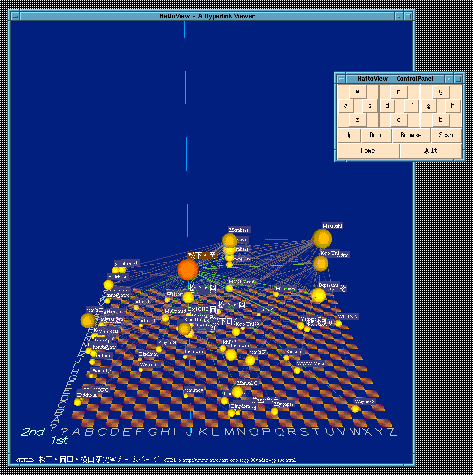Image resolution: width=473 pixels, height=475 pixels.
Task: Click the 'h' key in right group
Action: [x=452, y=106]
